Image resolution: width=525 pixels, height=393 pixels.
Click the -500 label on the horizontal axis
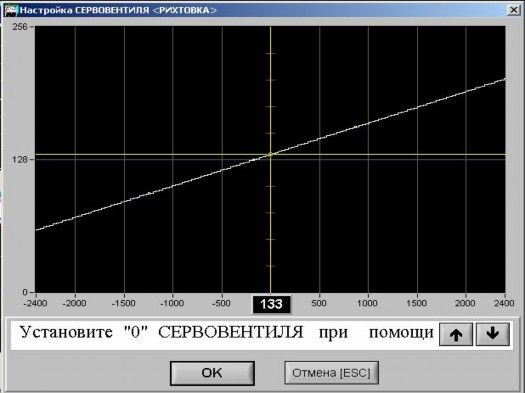[221, 303]
